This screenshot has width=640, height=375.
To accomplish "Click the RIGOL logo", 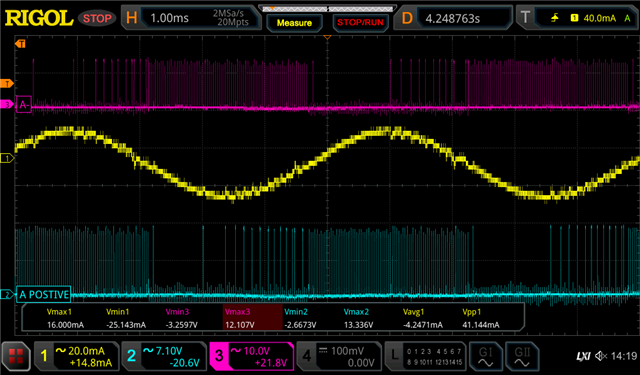I will pyautogui.click(x=39, y=18).
